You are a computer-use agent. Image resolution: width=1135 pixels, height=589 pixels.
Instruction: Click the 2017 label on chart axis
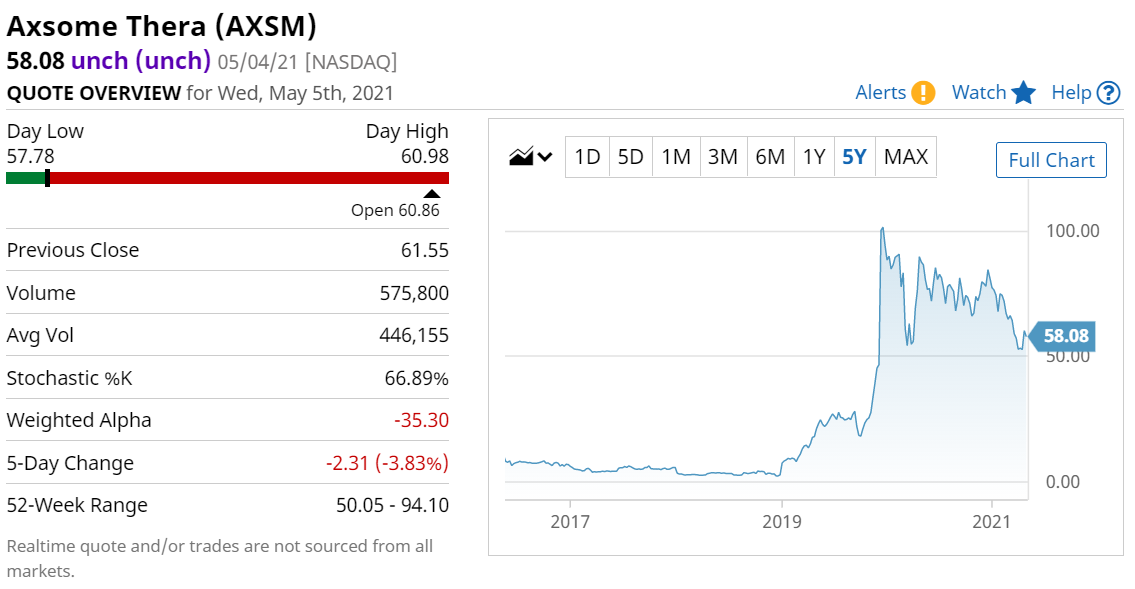570,522
